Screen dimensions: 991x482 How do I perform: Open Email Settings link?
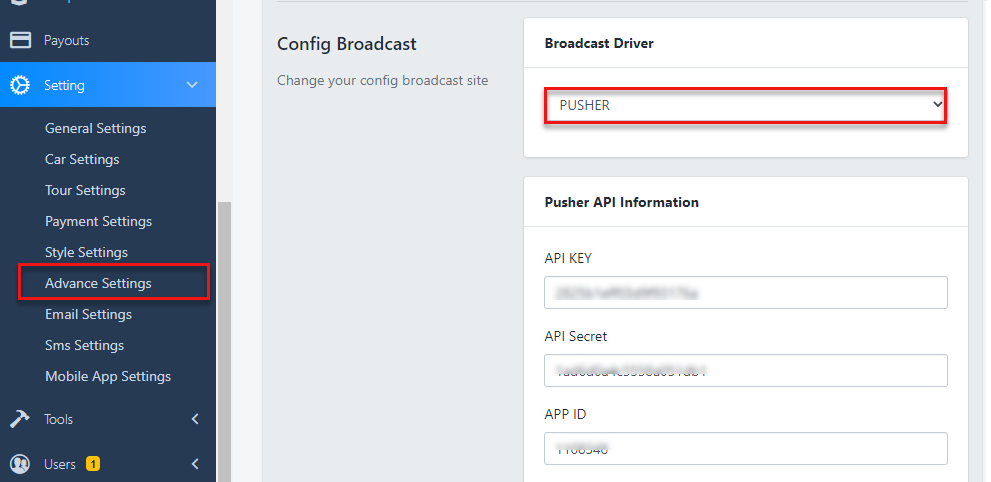pyautogui.click(x=88, y=314)
